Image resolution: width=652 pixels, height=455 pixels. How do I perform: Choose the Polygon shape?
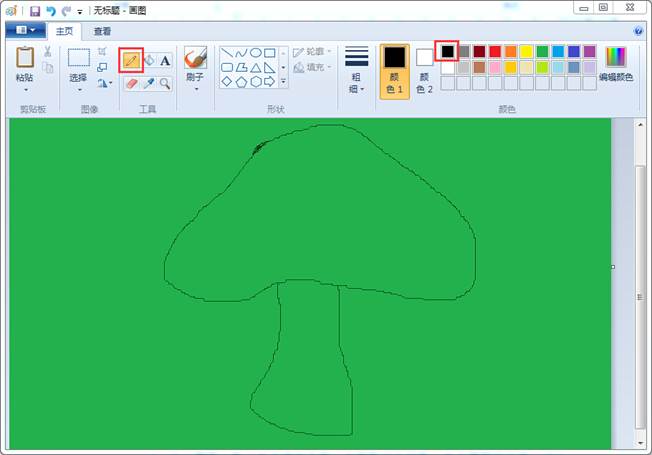(241, 67)
